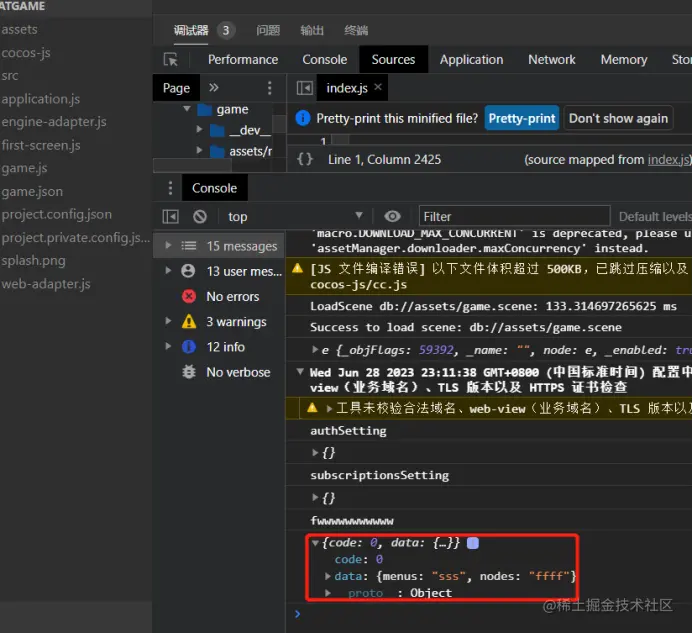
Task: Expand the 12 info group
Action: [168, 346]
